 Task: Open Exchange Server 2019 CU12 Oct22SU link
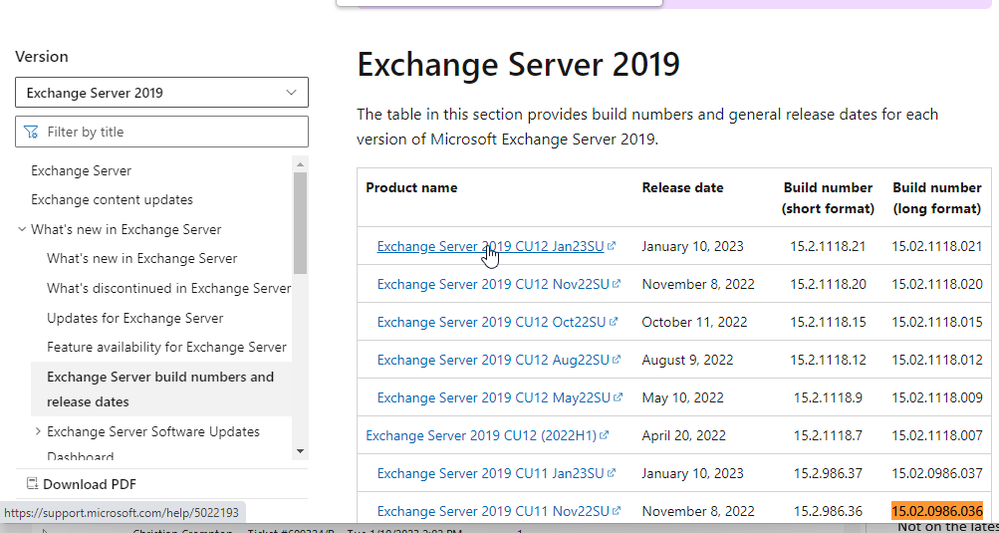coord(491,322)
